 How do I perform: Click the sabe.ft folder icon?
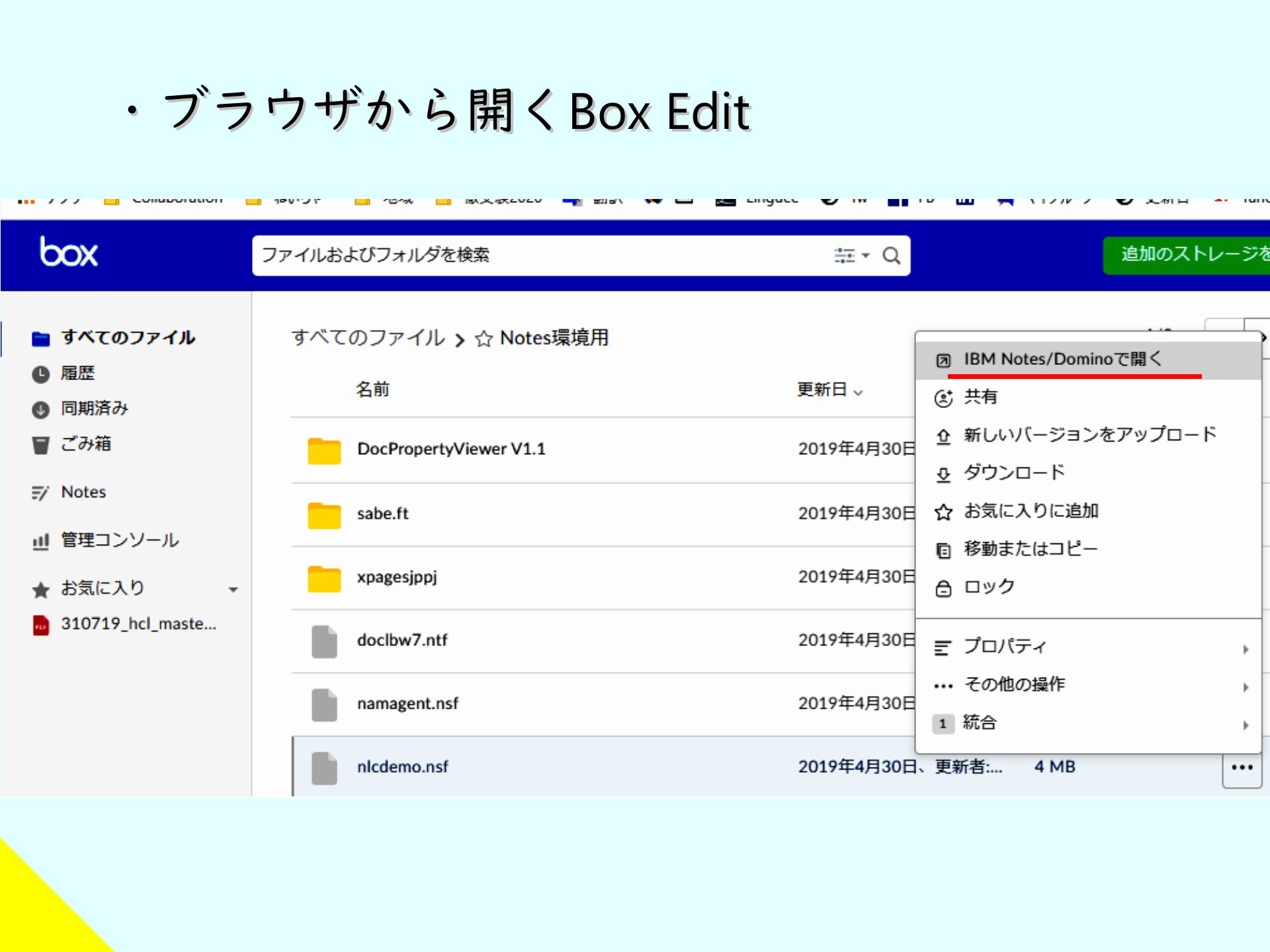pos(324,514)
